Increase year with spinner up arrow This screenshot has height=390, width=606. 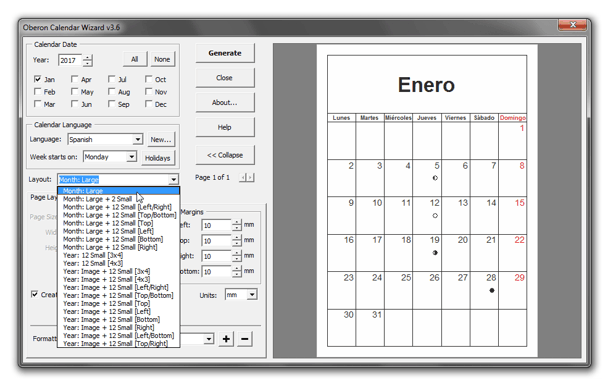[x=88, y=57]
